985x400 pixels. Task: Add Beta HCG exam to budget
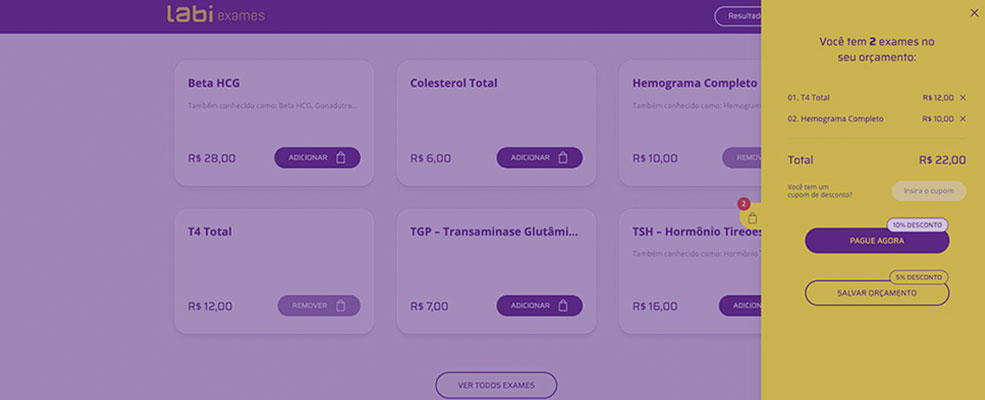(317, 158)
